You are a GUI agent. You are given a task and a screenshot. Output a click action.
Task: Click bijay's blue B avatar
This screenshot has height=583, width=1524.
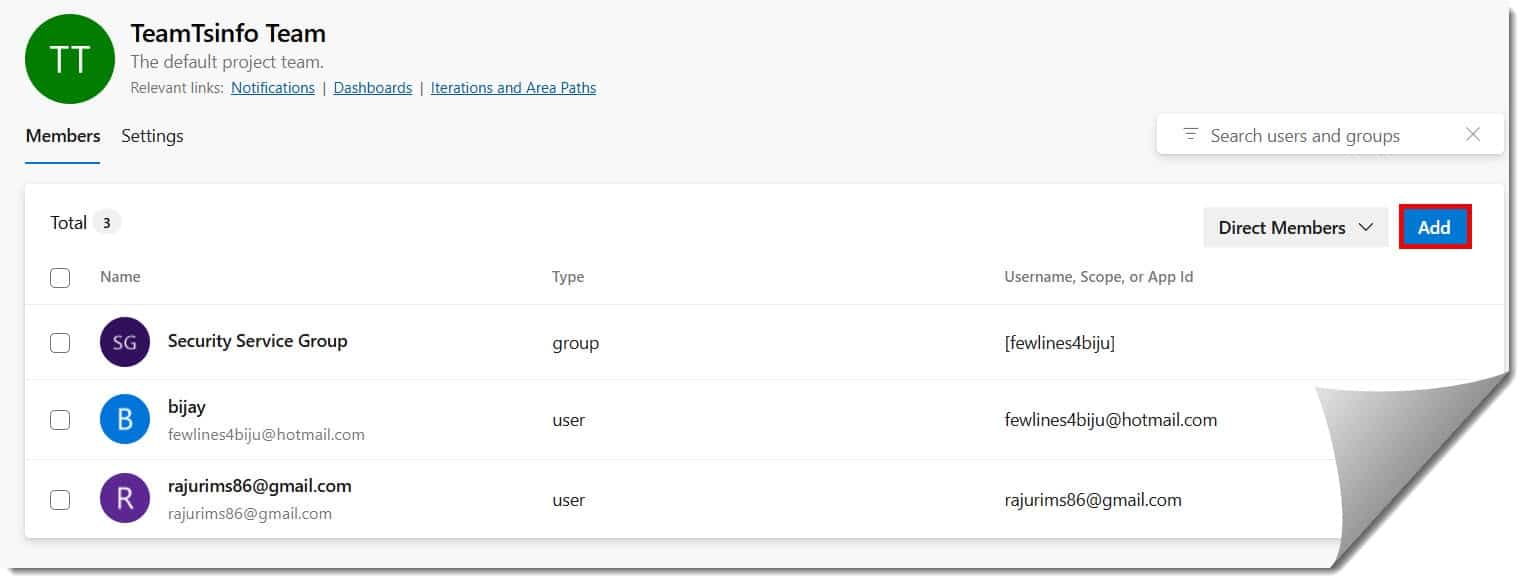[125, 419]
